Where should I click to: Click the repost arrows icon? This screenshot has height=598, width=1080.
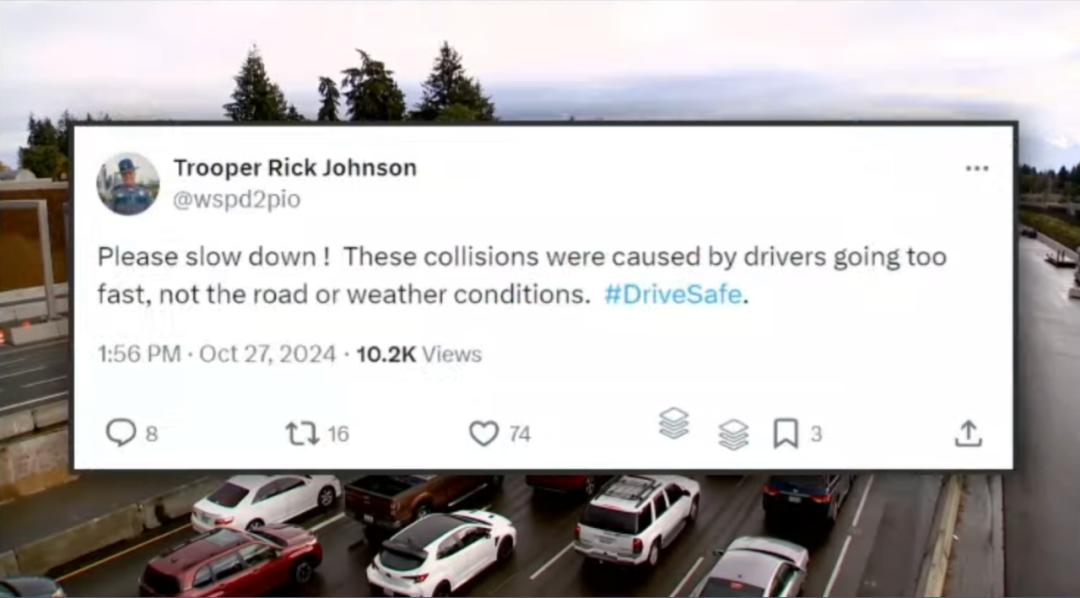[302, 434]
